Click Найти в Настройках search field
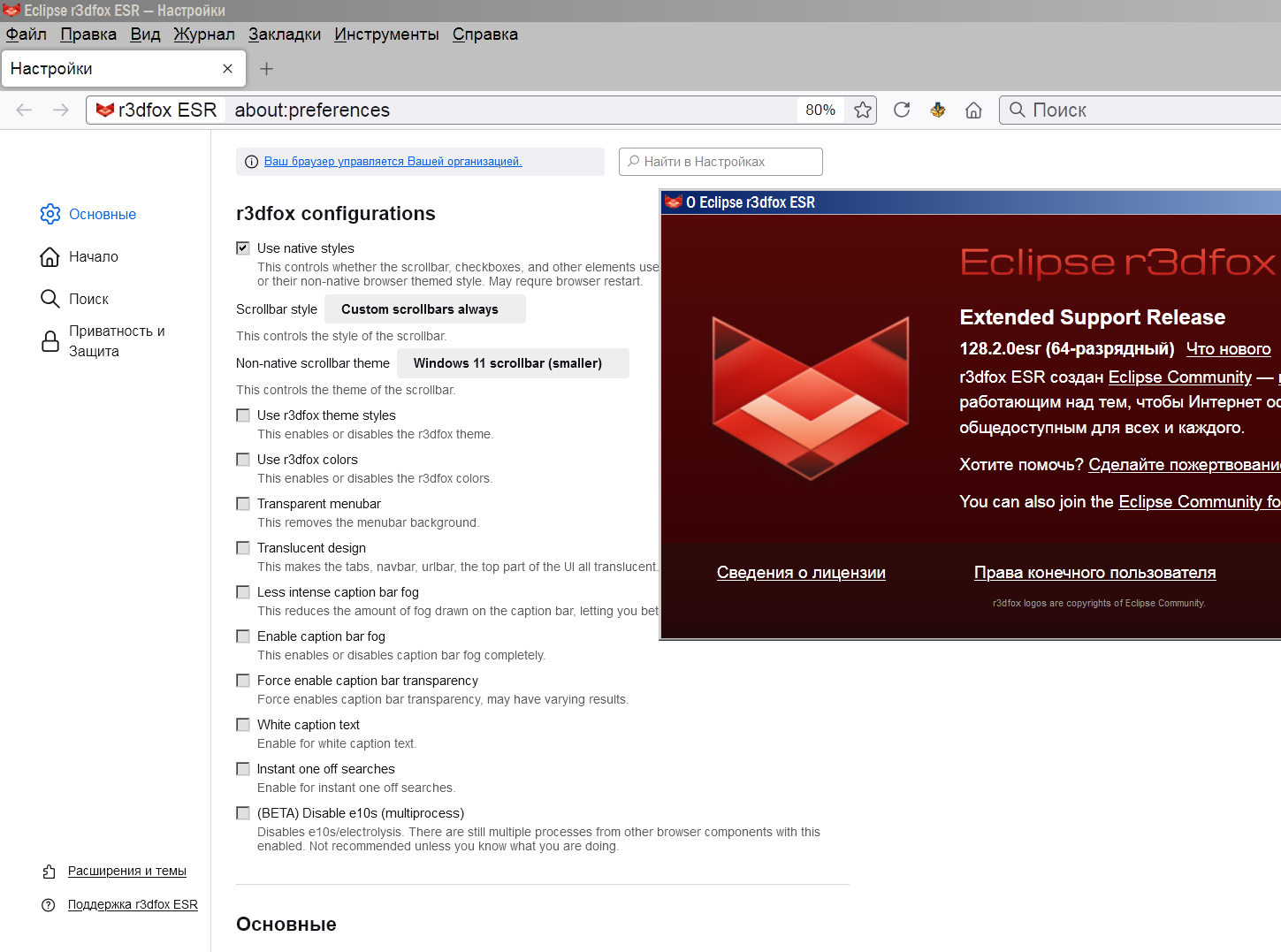The width and height of the screenshot is (1281, 952). pos(721,162)
